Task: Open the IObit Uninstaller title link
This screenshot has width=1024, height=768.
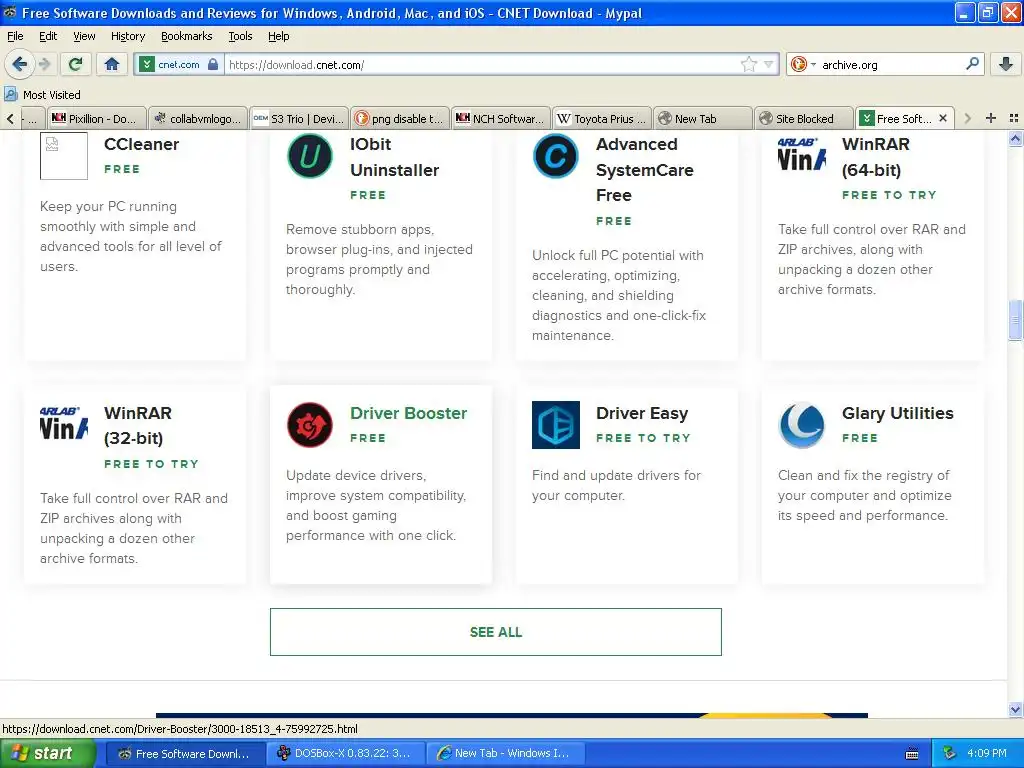Action: (394, 157)
